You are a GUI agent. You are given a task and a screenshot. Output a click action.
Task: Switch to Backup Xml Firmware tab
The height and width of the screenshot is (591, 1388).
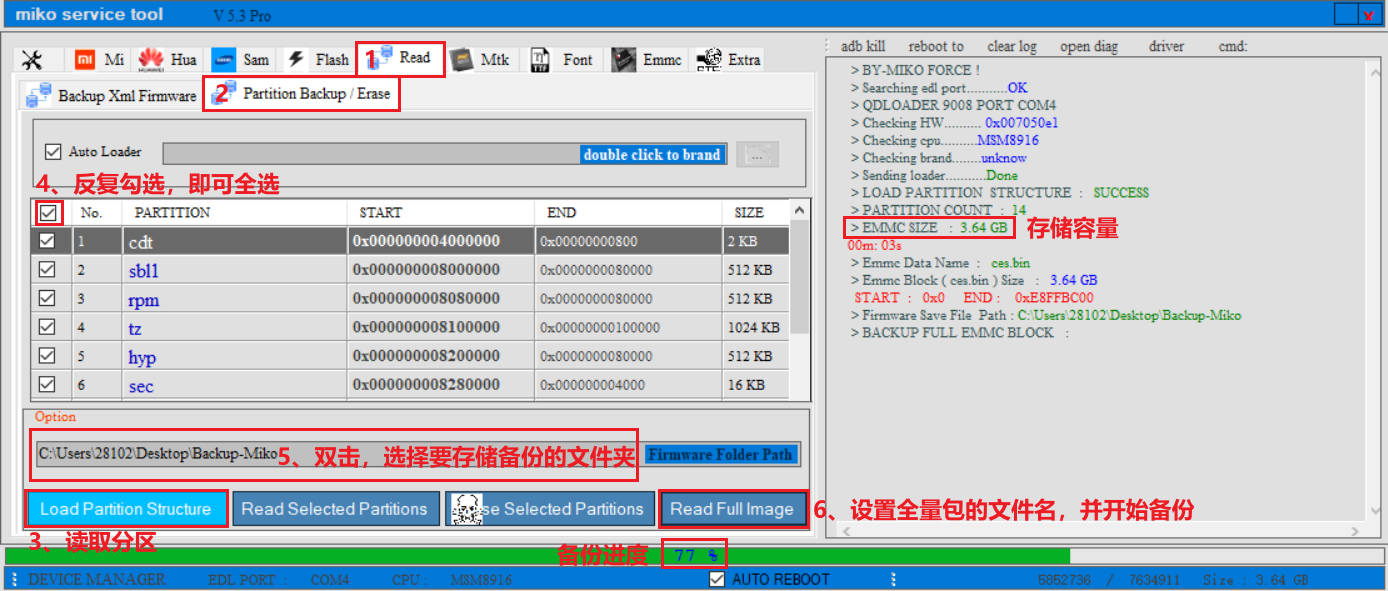112,96
